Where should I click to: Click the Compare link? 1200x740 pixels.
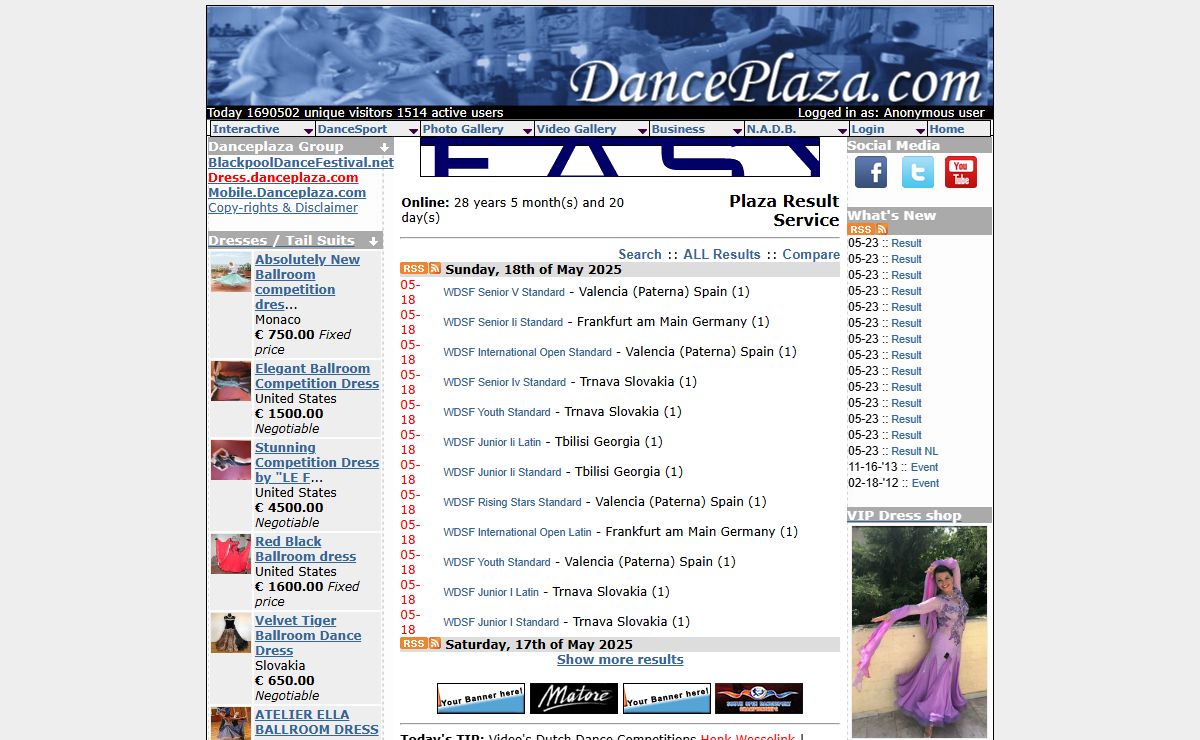(x=811, y=254)
